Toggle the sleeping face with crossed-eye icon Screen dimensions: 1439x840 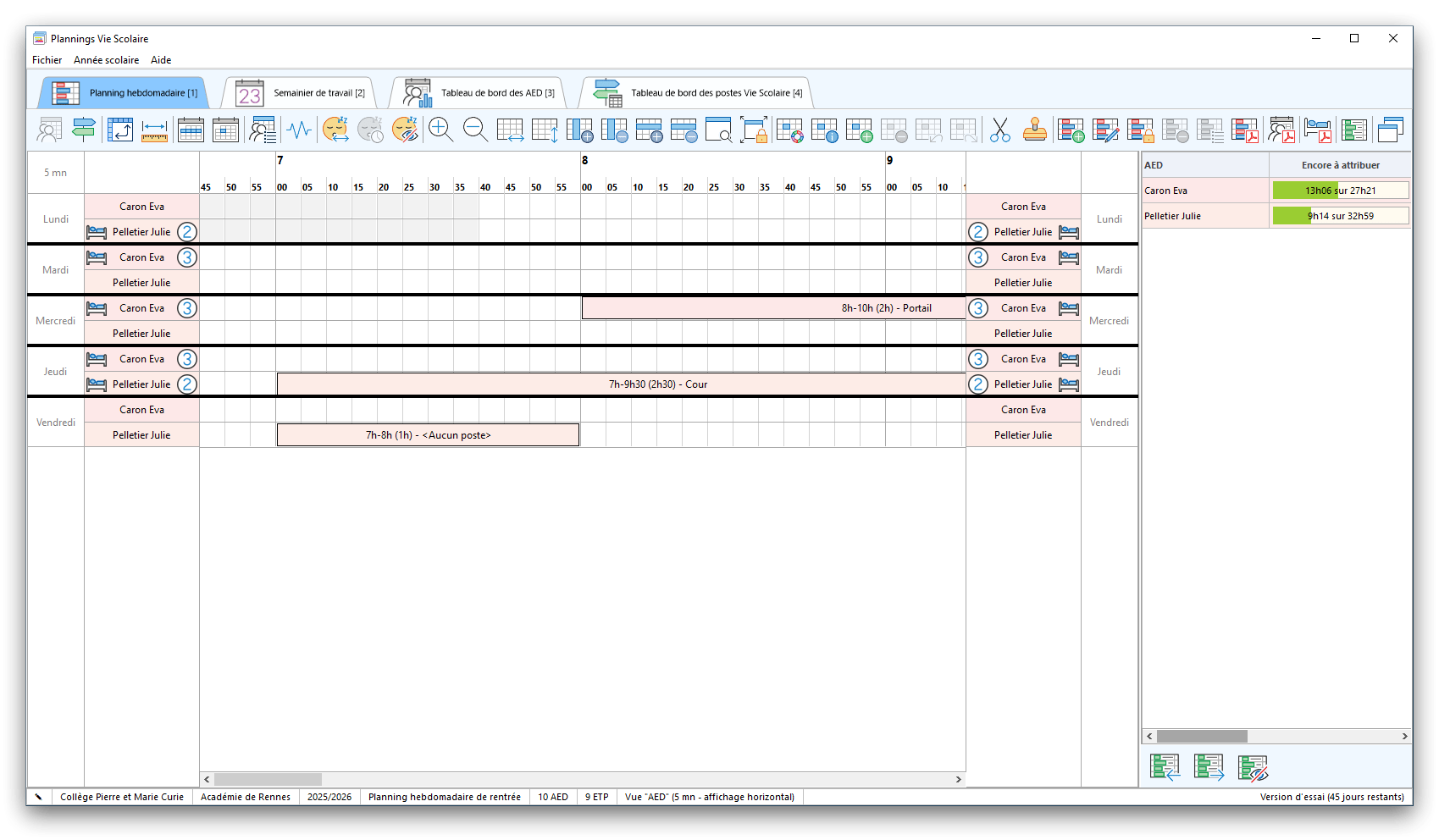(x=406, y=130)
